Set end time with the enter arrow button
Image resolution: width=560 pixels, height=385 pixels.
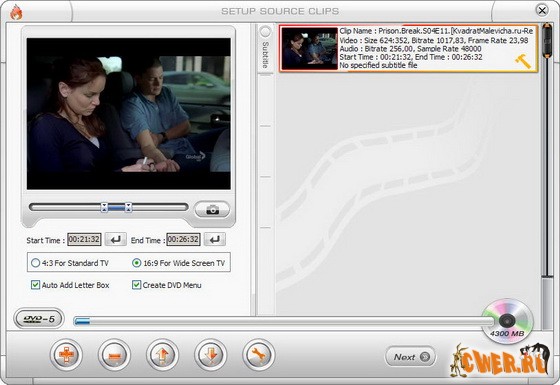215,240
